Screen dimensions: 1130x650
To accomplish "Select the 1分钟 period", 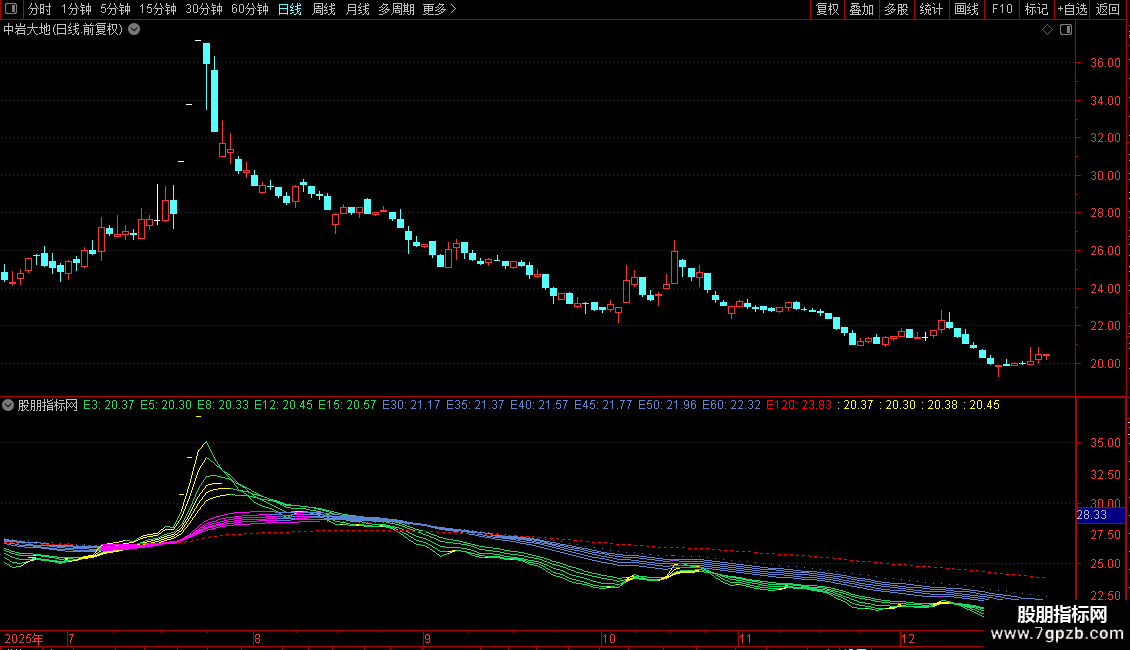I will tap(76, 9).
